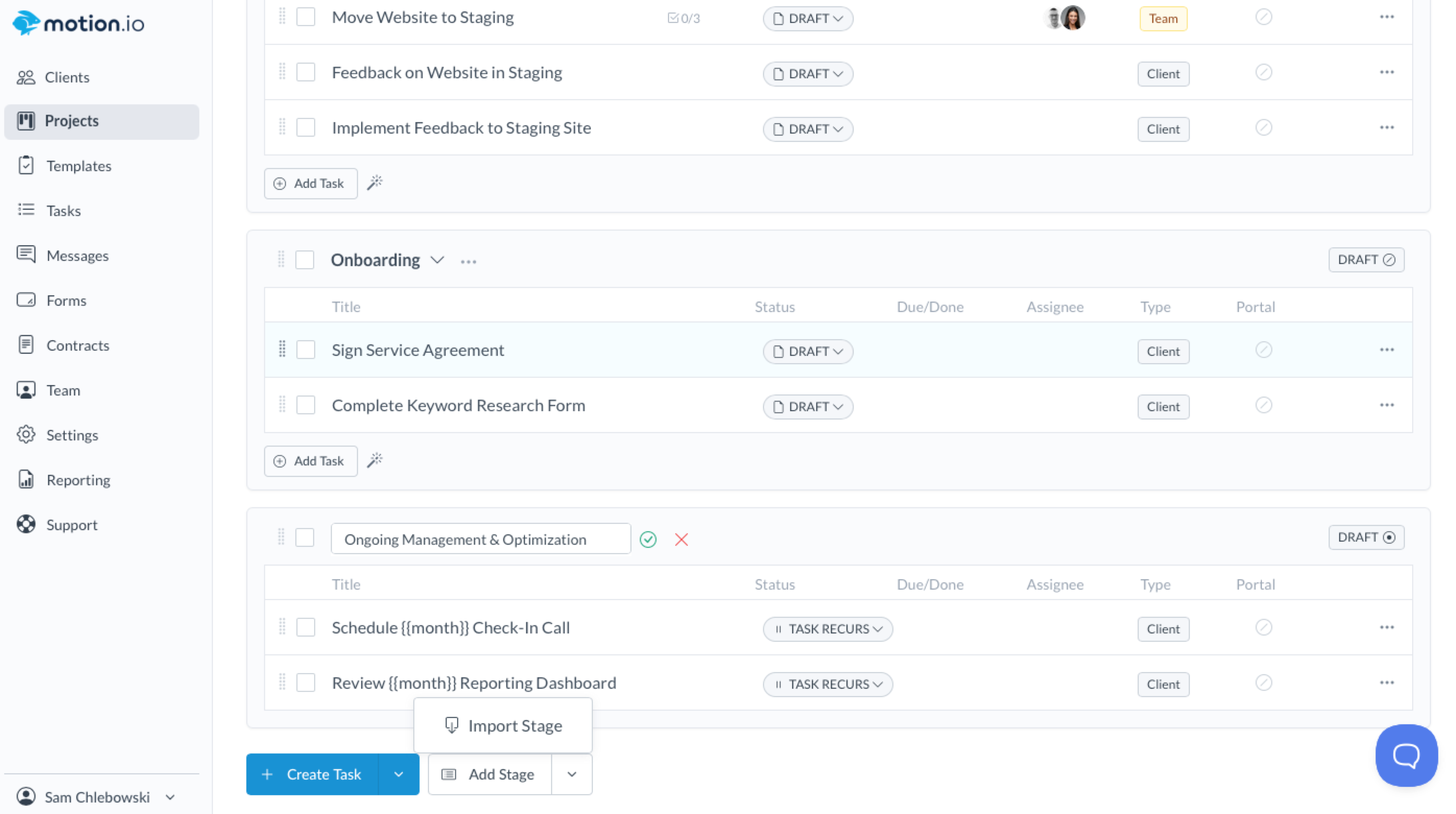Screen dimensions: 1456x814
Task: Open Contracts in sidebar
Action: [102, 345]
